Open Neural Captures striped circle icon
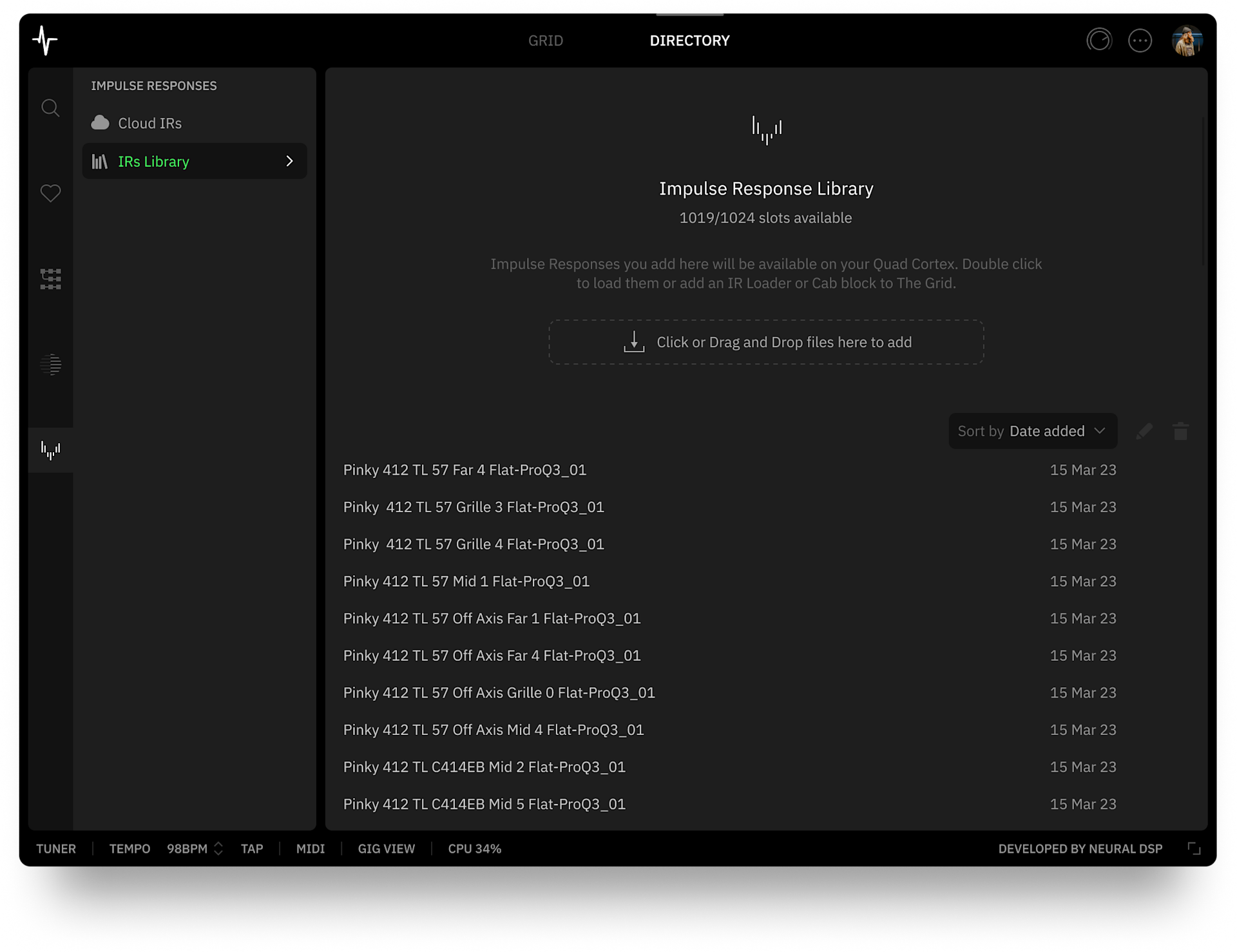The height and width of the screenshot is (952, 1237). click(50, 365)
